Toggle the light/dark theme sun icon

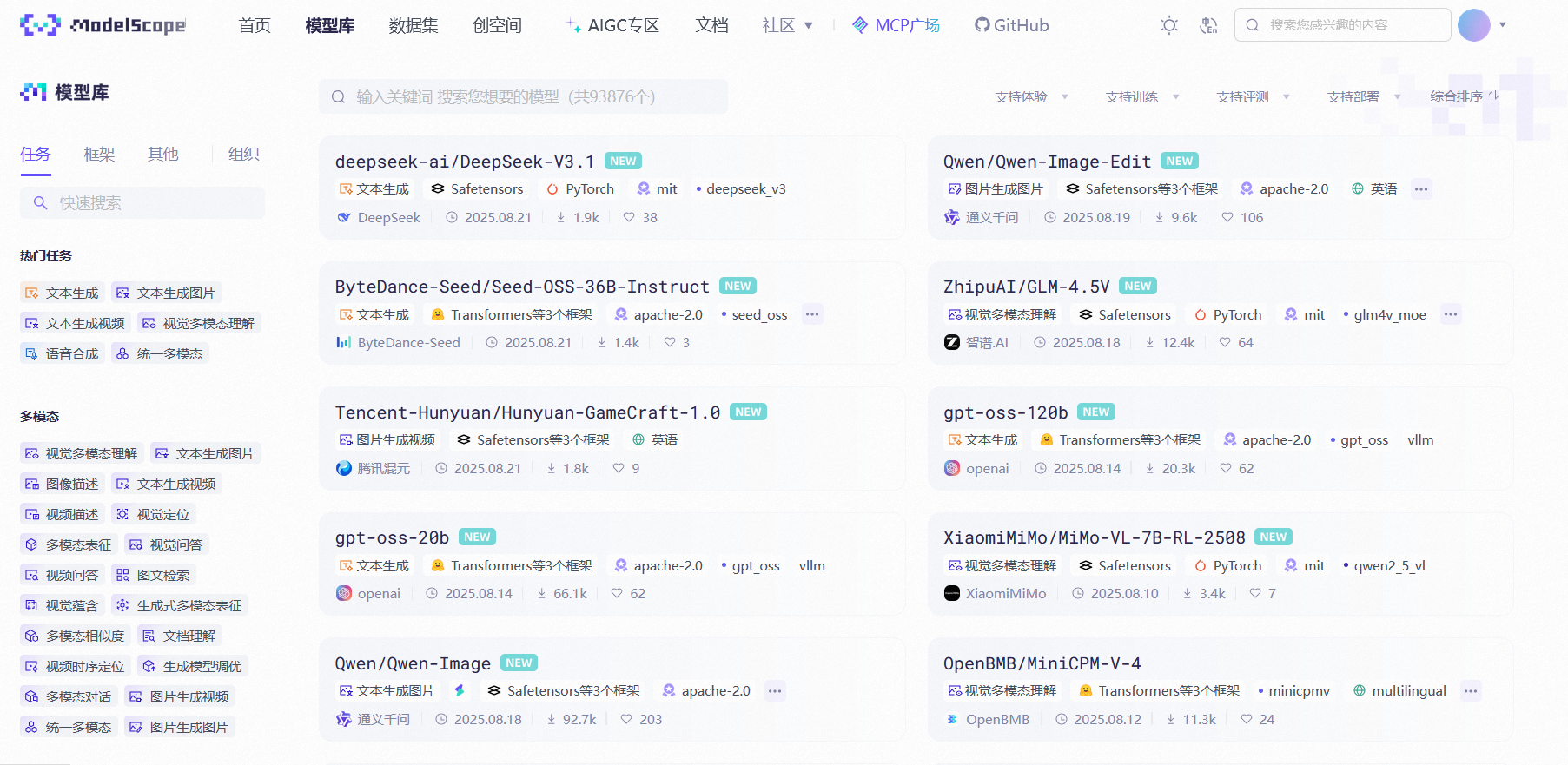1169,25
